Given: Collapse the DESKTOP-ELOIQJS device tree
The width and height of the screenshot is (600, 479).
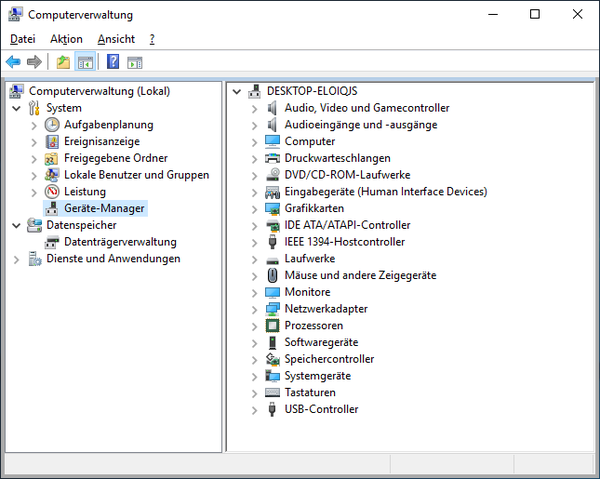Looking at the screenshot, I should click(x=237, y=92).
